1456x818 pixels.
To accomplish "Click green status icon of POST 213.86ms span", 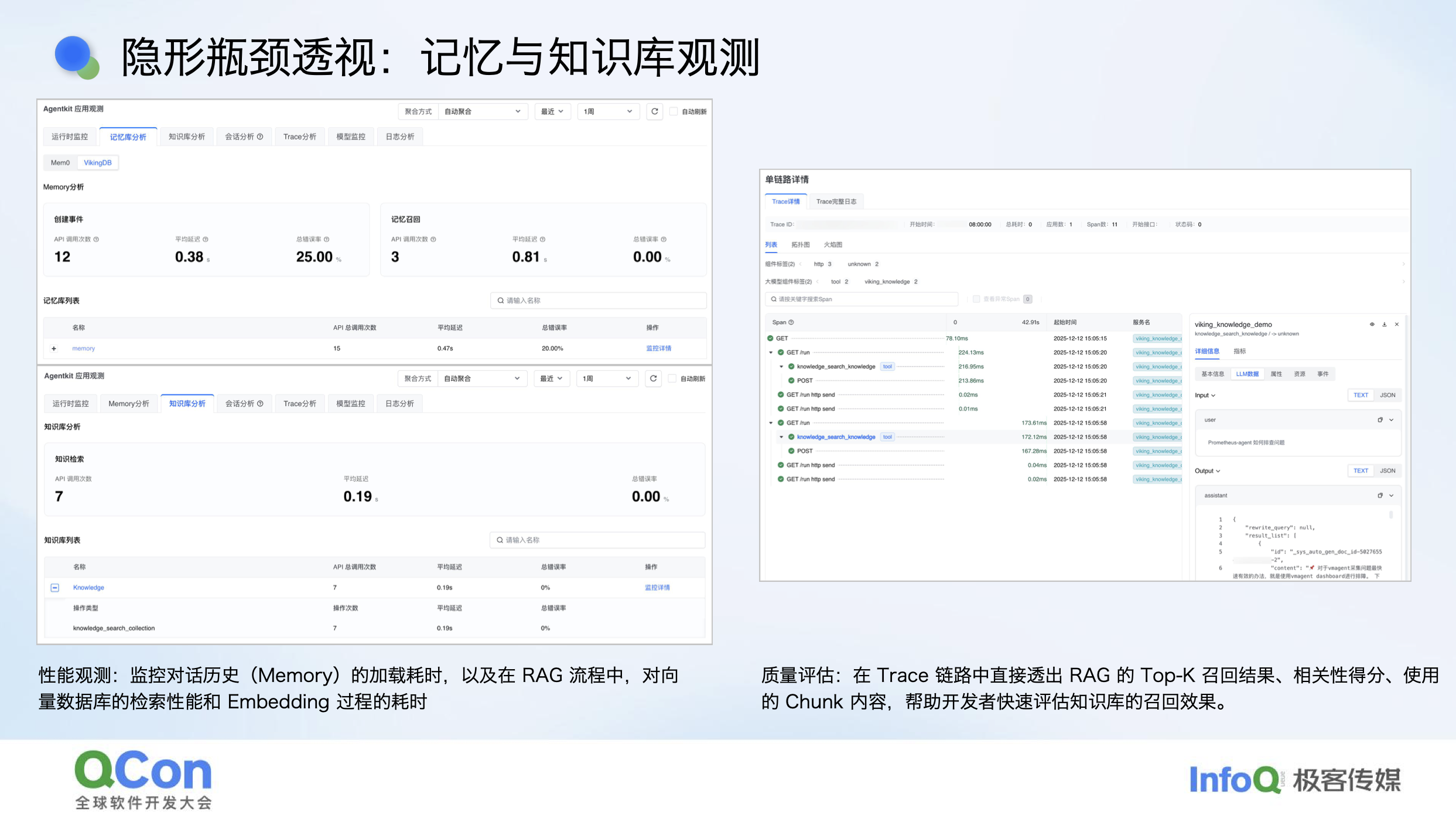I will click(791, 380).
